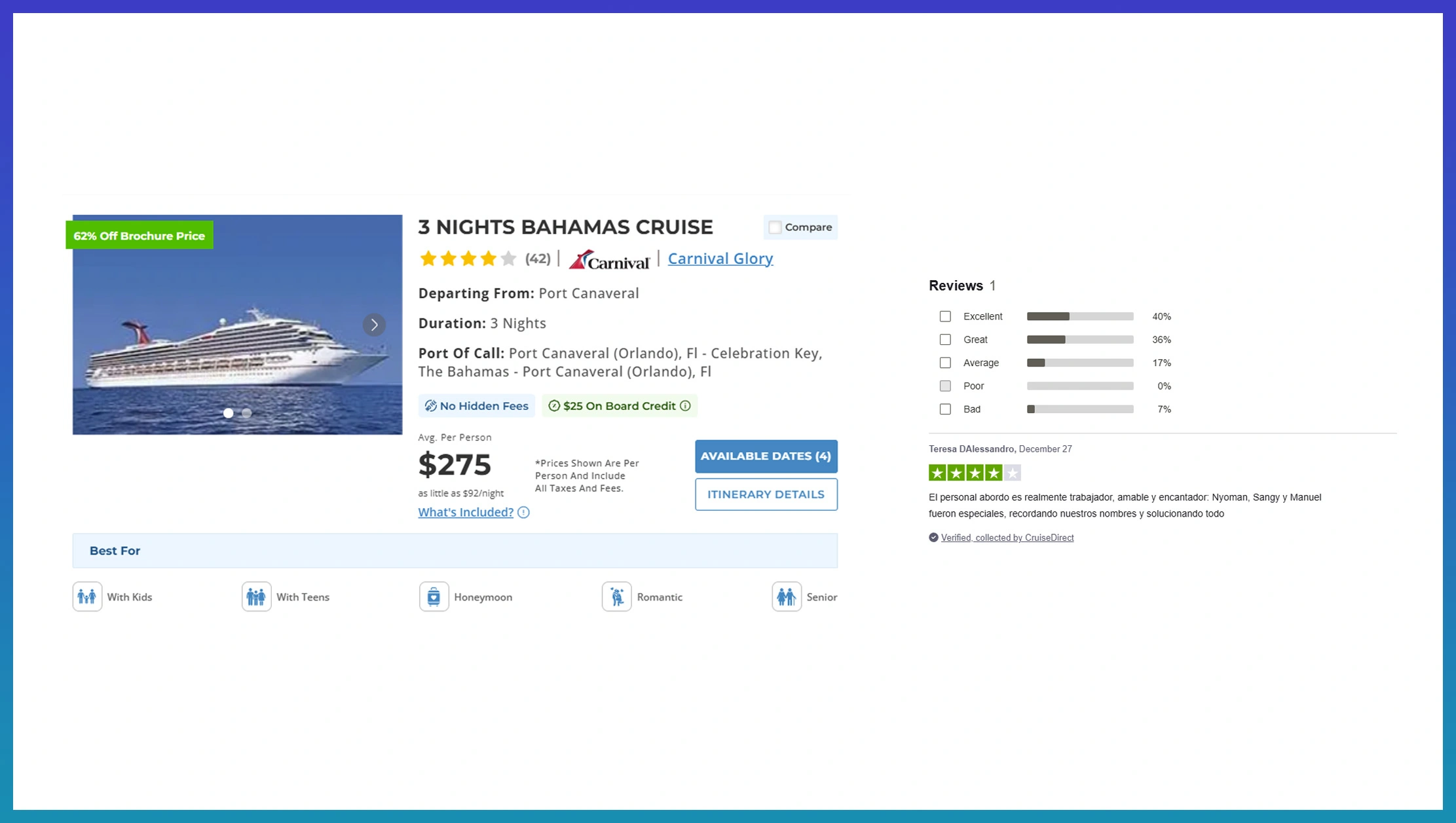This screenshot has height=823, width=1456.
Task: Click the $25 On Board Credit badge
Action: click(620, 406)
